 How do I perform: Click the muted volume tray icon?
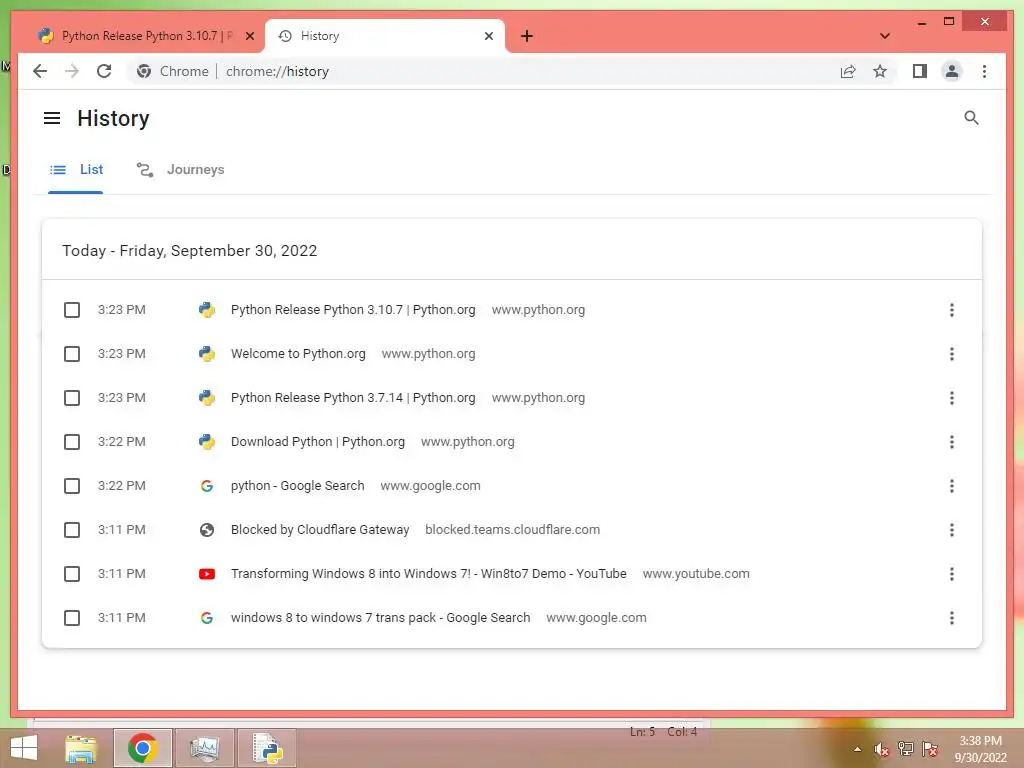(x=881, y=750)
